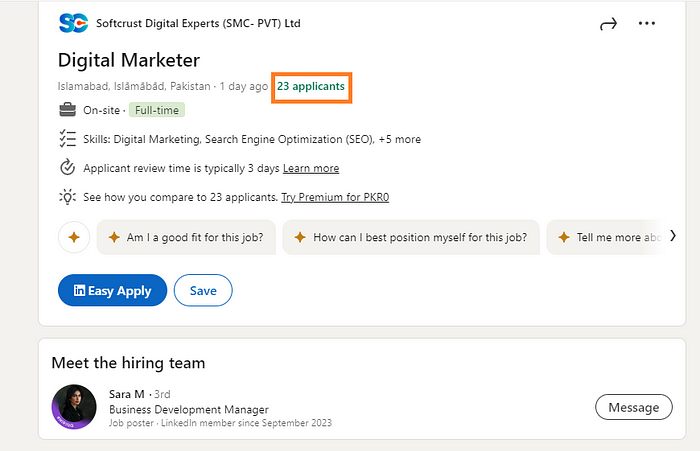Save this job posting

pos(203,290)
